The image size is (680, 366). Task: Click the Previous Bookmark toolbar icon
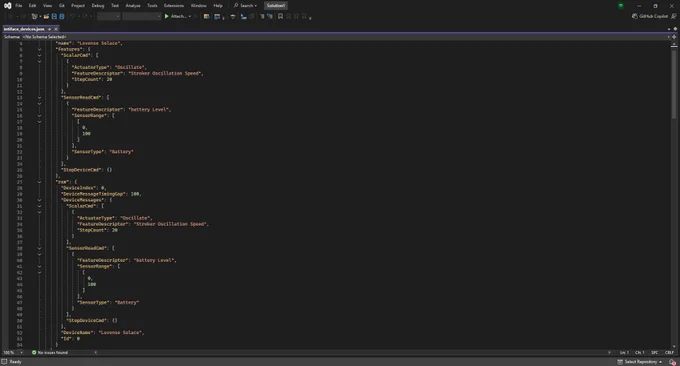pyautogui.click(x=288, y=16)
